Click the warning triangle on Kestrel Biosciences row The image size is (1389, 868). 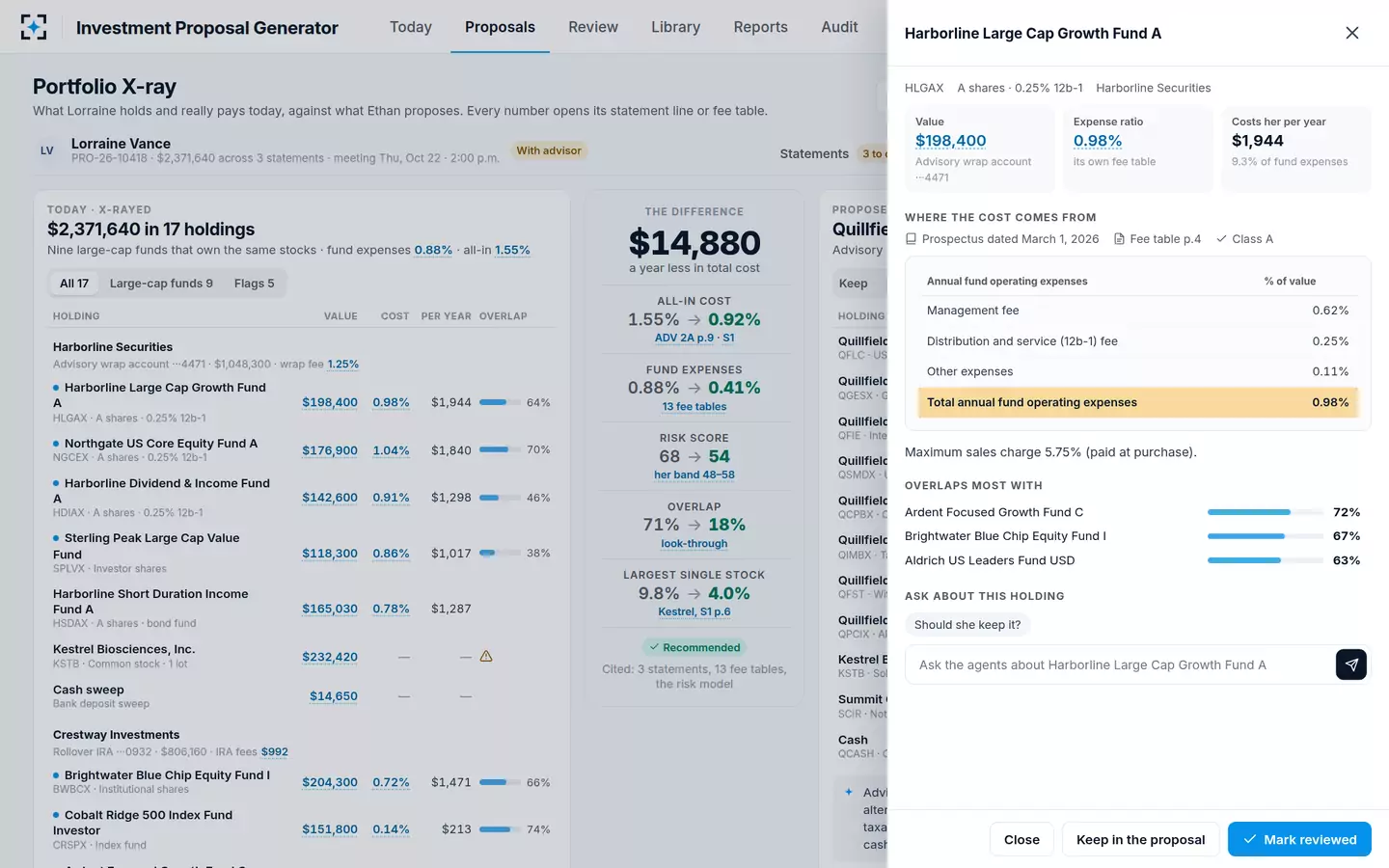[x=486, y=656]
